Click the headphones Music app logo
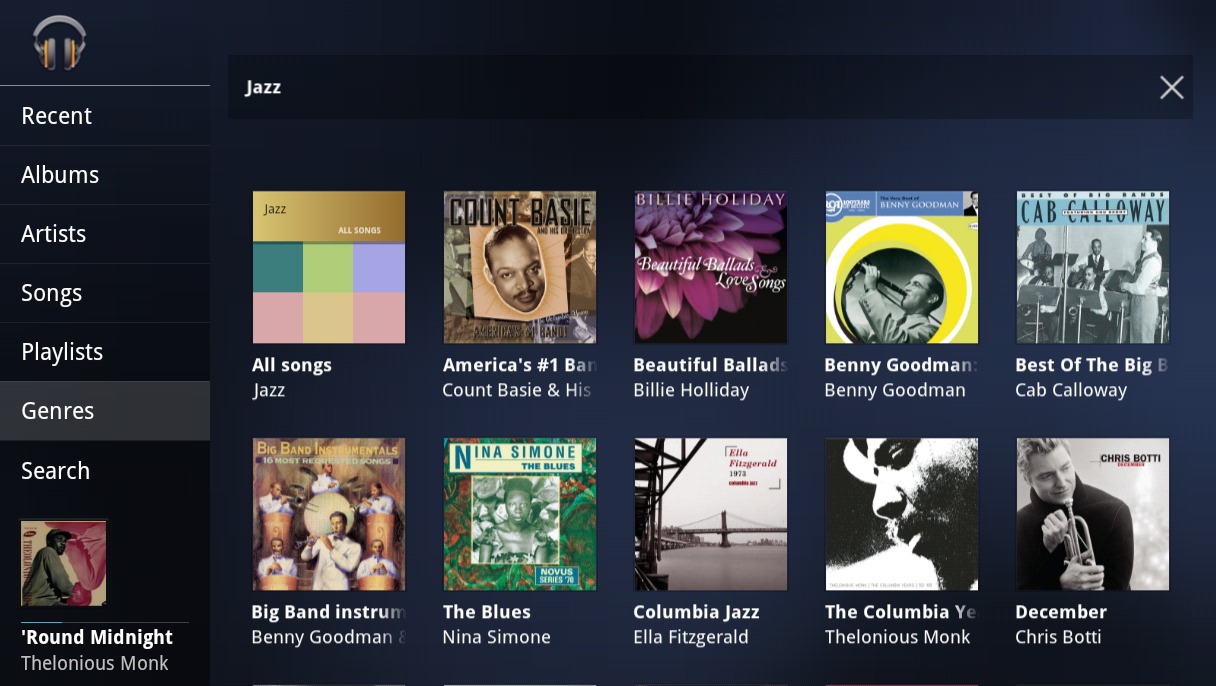Screen dimensions: 1216x686 [60, 43]
